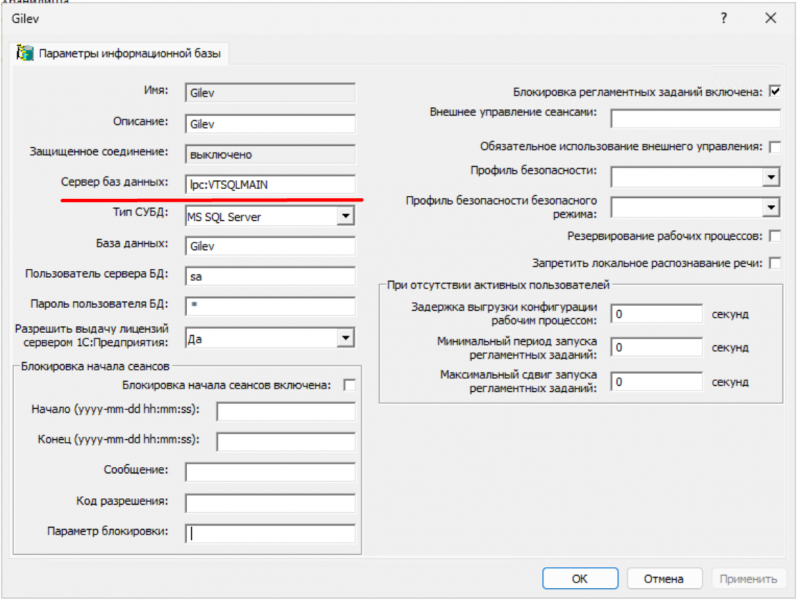Check Обязательное использование внешнего управления checkbox
800x604 pixels.
click(775, 146)
